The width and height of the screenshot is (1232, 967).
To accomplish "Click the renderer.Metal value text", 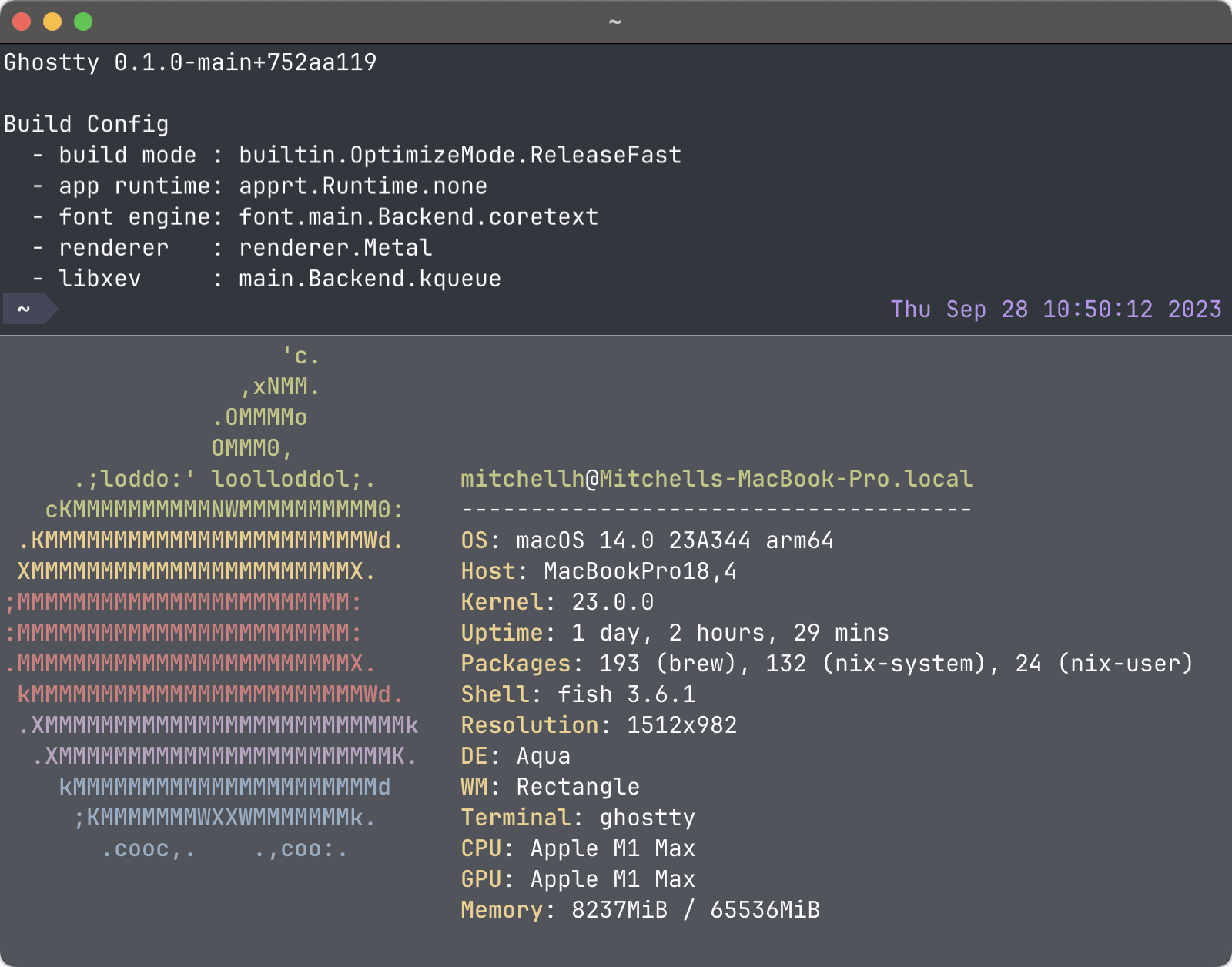I will point(335,248).
